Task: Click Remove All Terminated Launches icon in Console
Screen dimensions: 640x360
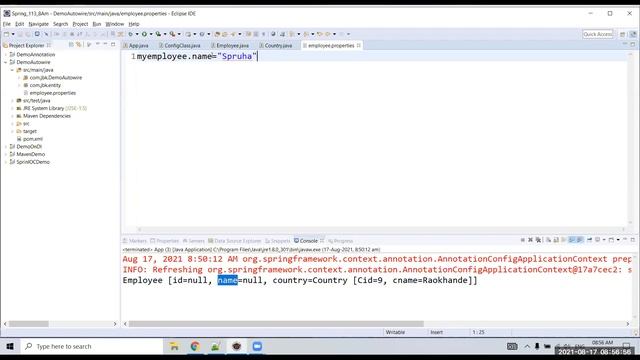Action: (538, 240)
